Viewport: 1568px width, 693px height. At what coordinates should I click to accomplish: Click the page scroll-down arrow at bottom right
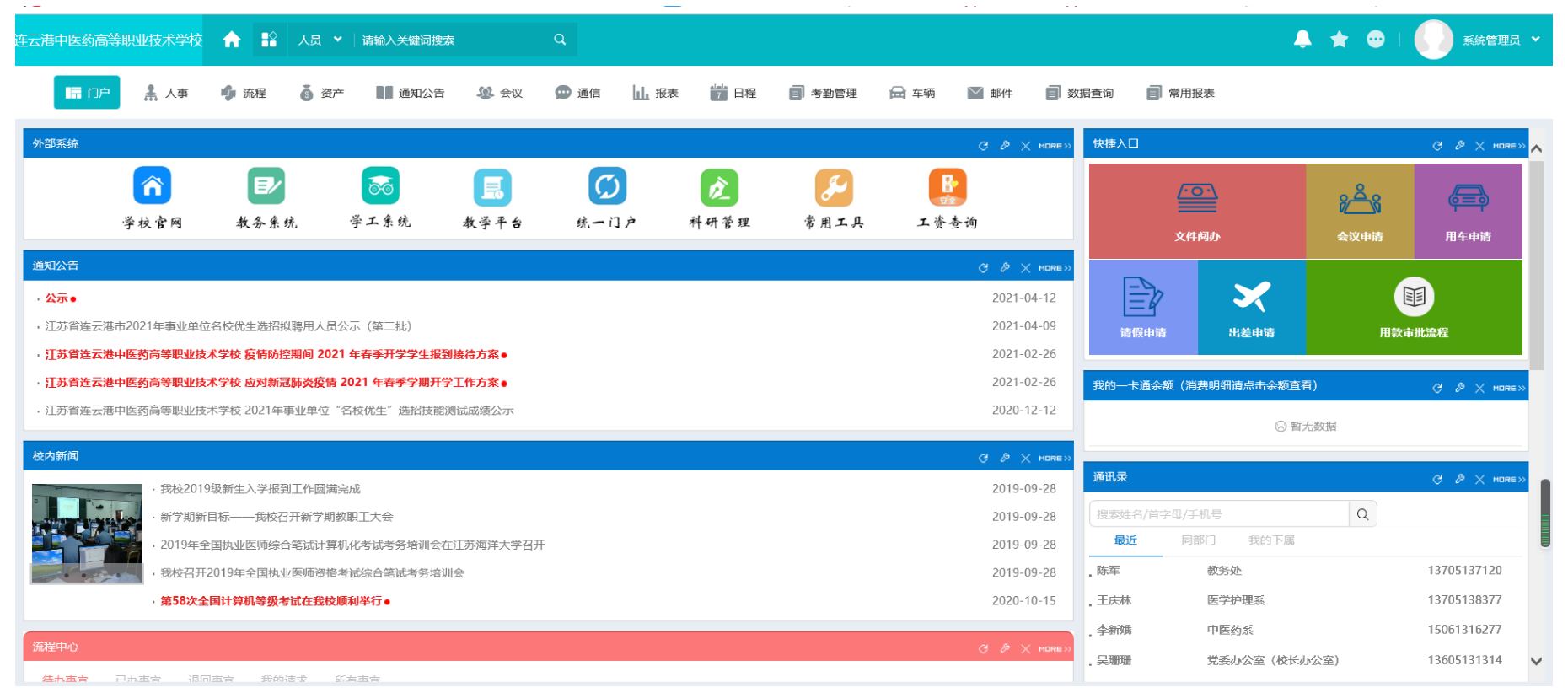click(1536, 661)
